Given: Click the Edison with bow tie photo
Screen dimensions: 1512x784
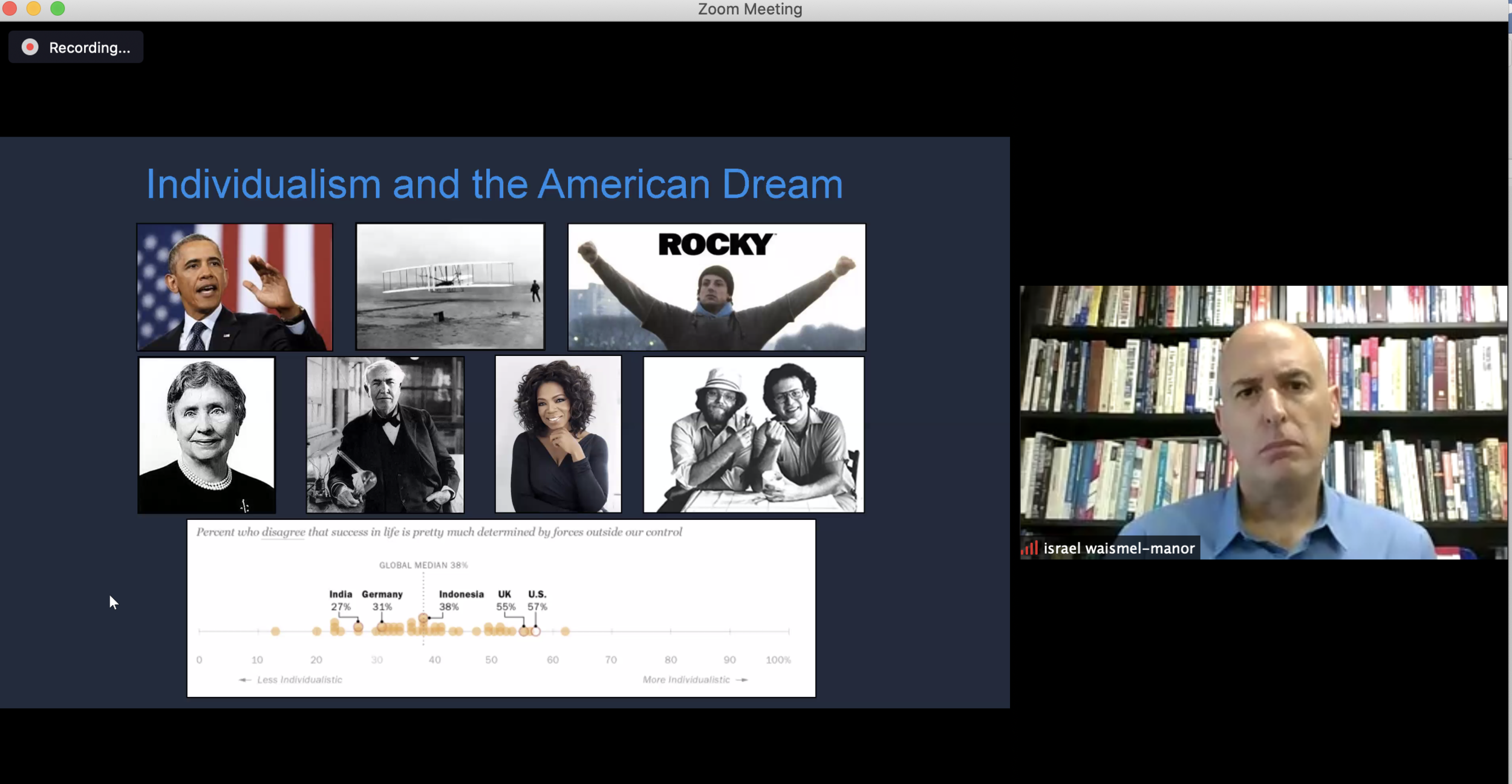Looking at the screenshot, I should 385,435.
